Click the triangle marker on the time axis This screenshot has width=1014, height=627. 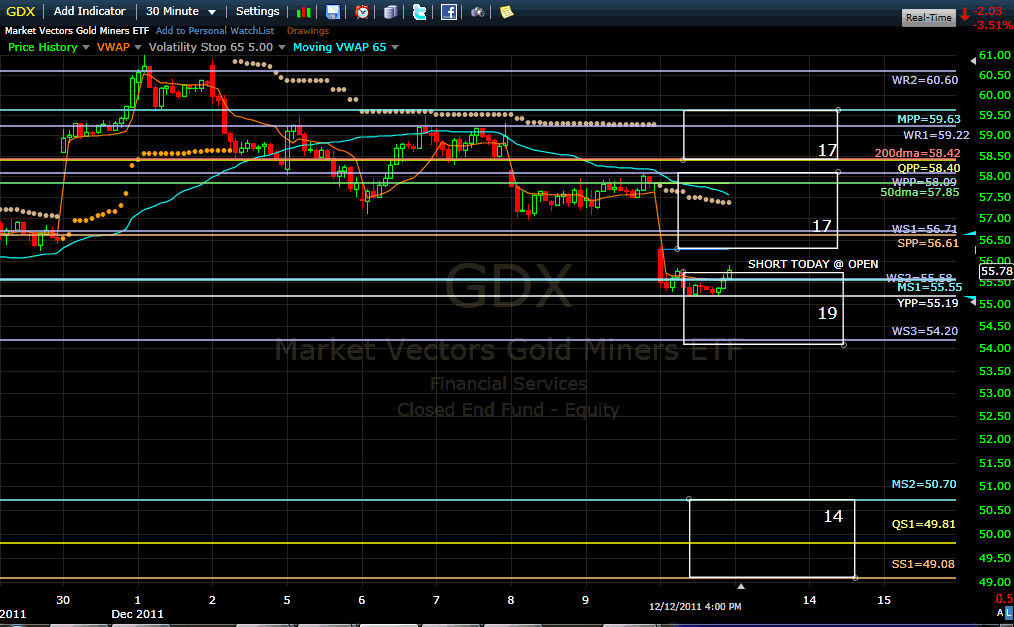741,586
